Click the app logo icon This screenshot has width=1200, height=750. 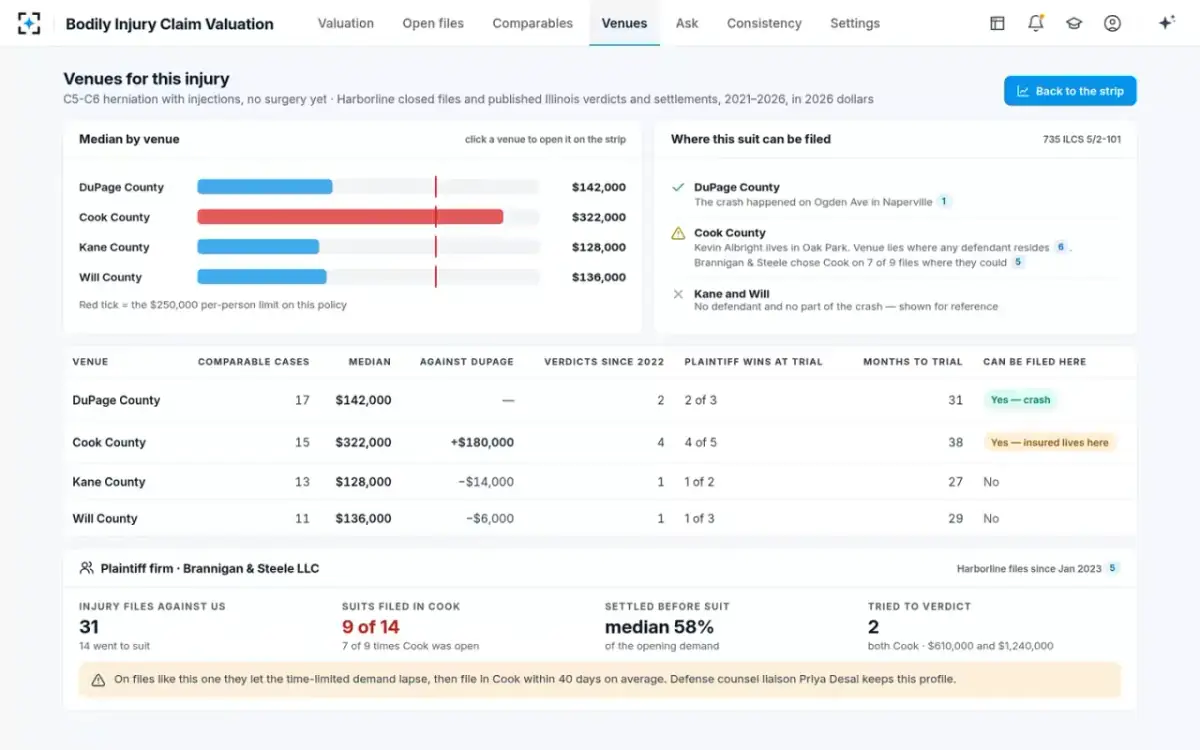coord(29,23)
